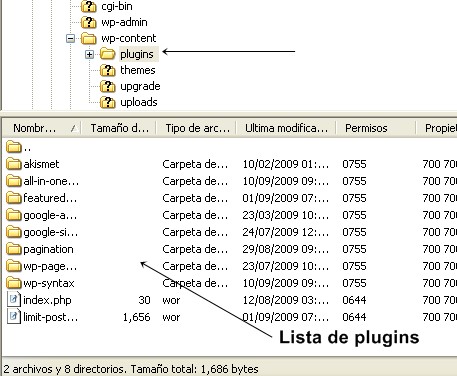Click limit-post size value 1,656
457x376 pixels.
point(137,317)
